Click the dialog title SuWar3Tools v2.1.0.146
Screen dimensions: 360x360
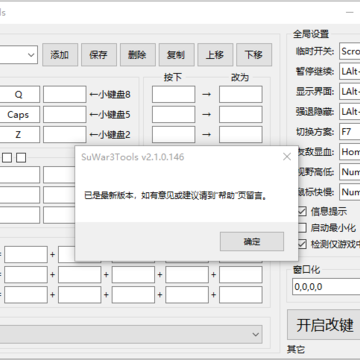[x=133, y=157]
